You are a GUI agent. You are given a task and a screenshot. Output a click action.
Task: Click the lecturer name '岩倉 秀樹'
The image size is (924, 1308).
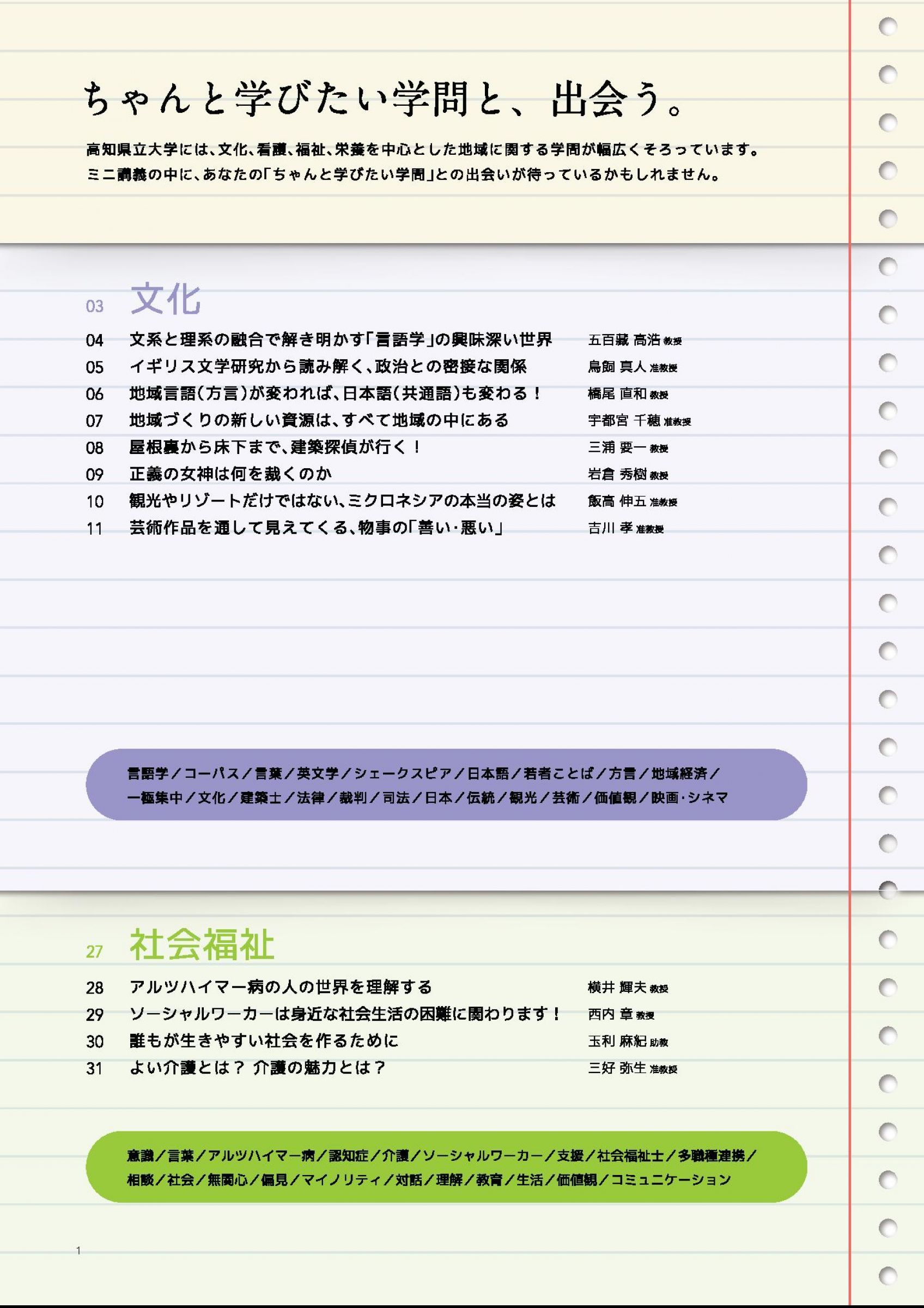[x=617, y=475]
